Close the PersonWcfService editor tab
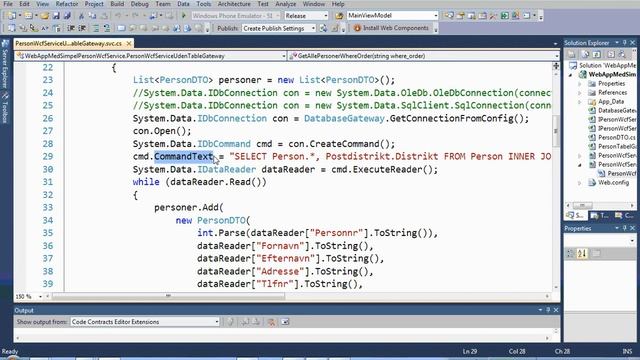The height and width of the screenshot is (360, 640). [x=129, y=43]
